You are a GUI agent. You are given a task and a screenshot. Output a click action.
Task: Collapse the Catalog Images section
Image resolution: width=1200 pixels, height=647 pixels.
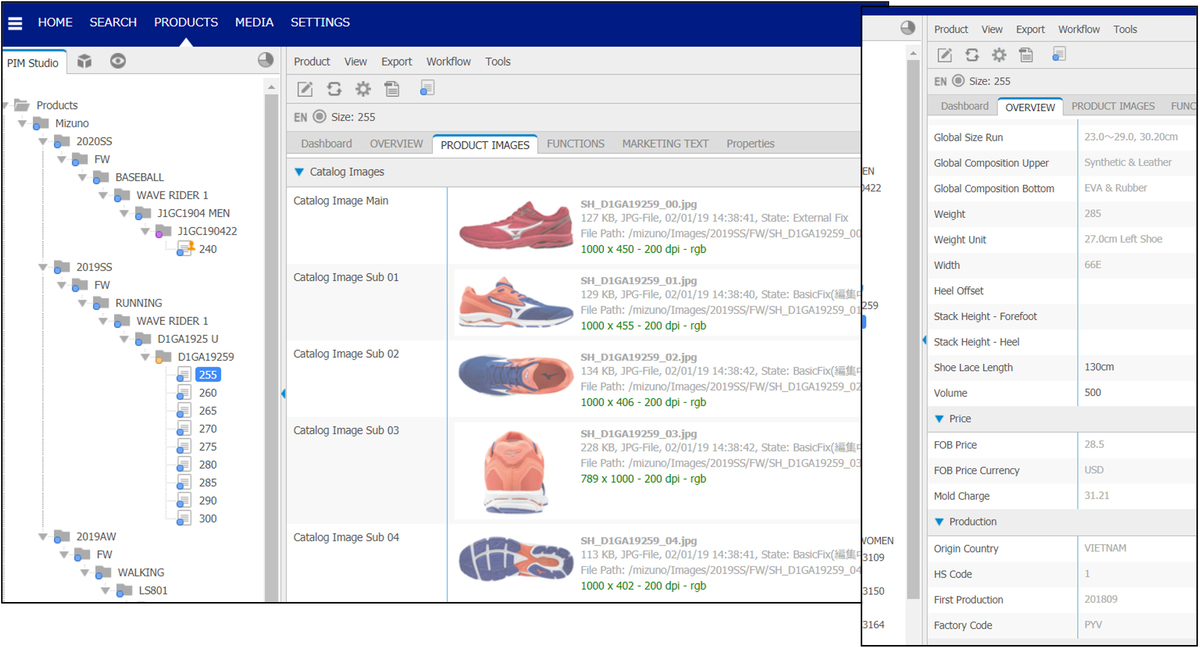click(x=299, y=172)
